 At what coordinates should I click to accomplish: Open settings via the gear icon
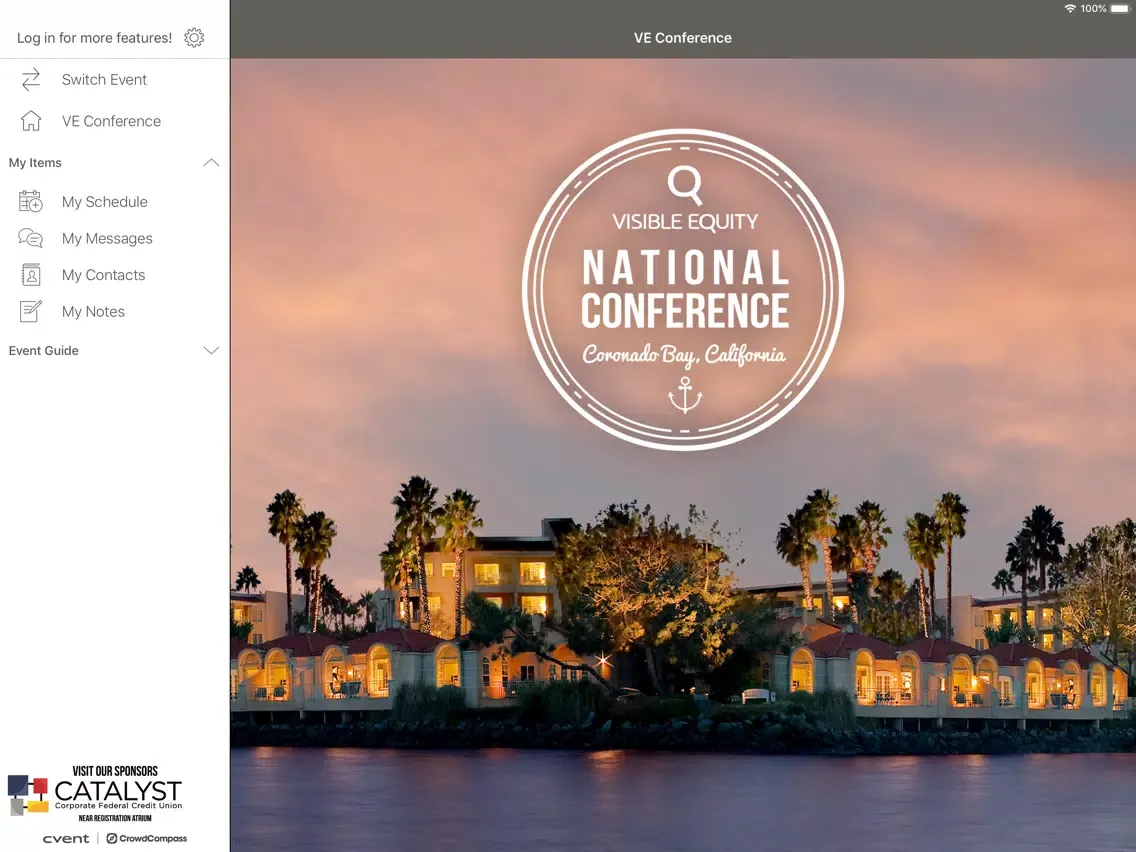point(194,38)
